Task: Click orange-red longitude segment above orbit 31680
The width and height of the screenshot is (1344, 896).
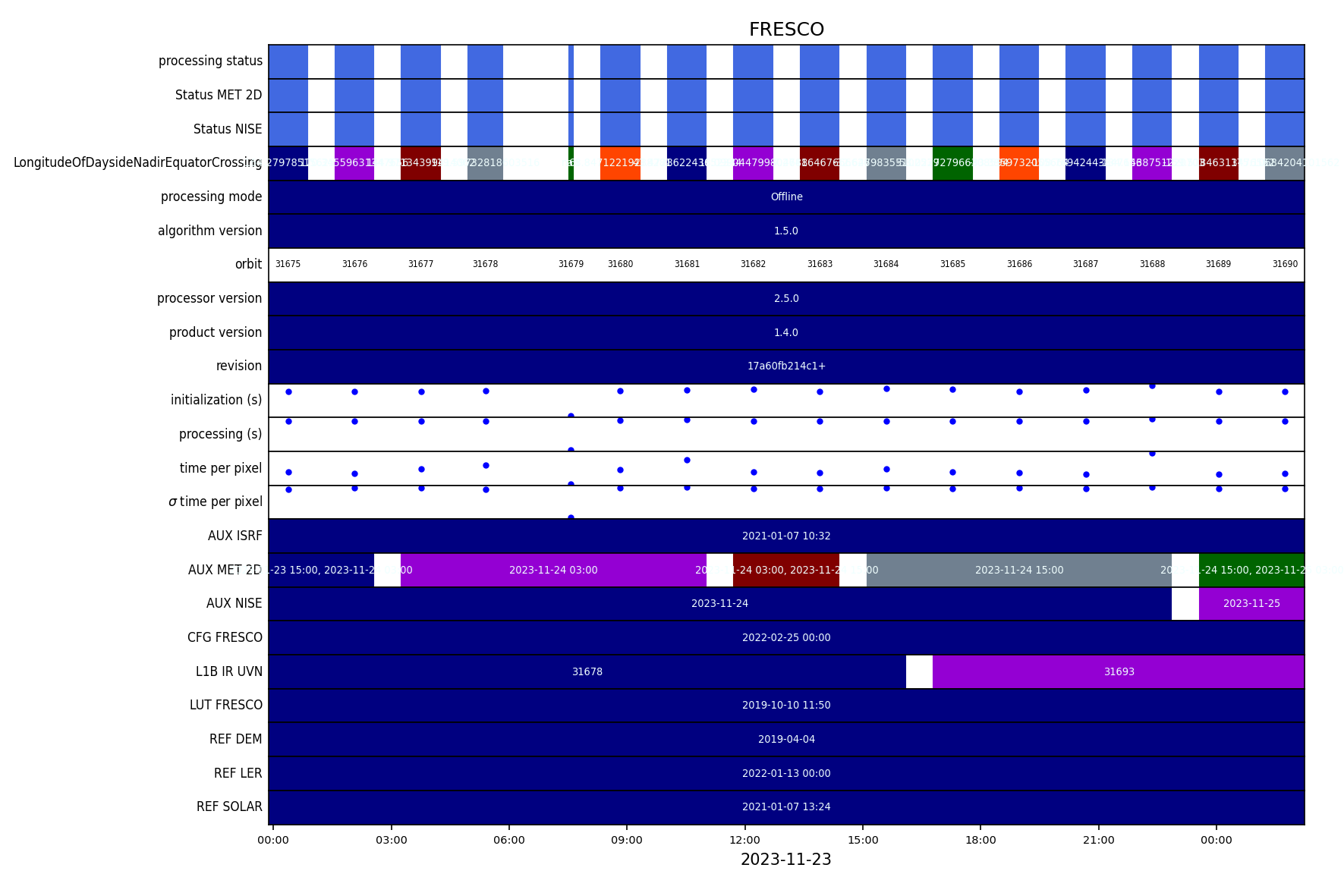Action: click(x=620, y=162)
